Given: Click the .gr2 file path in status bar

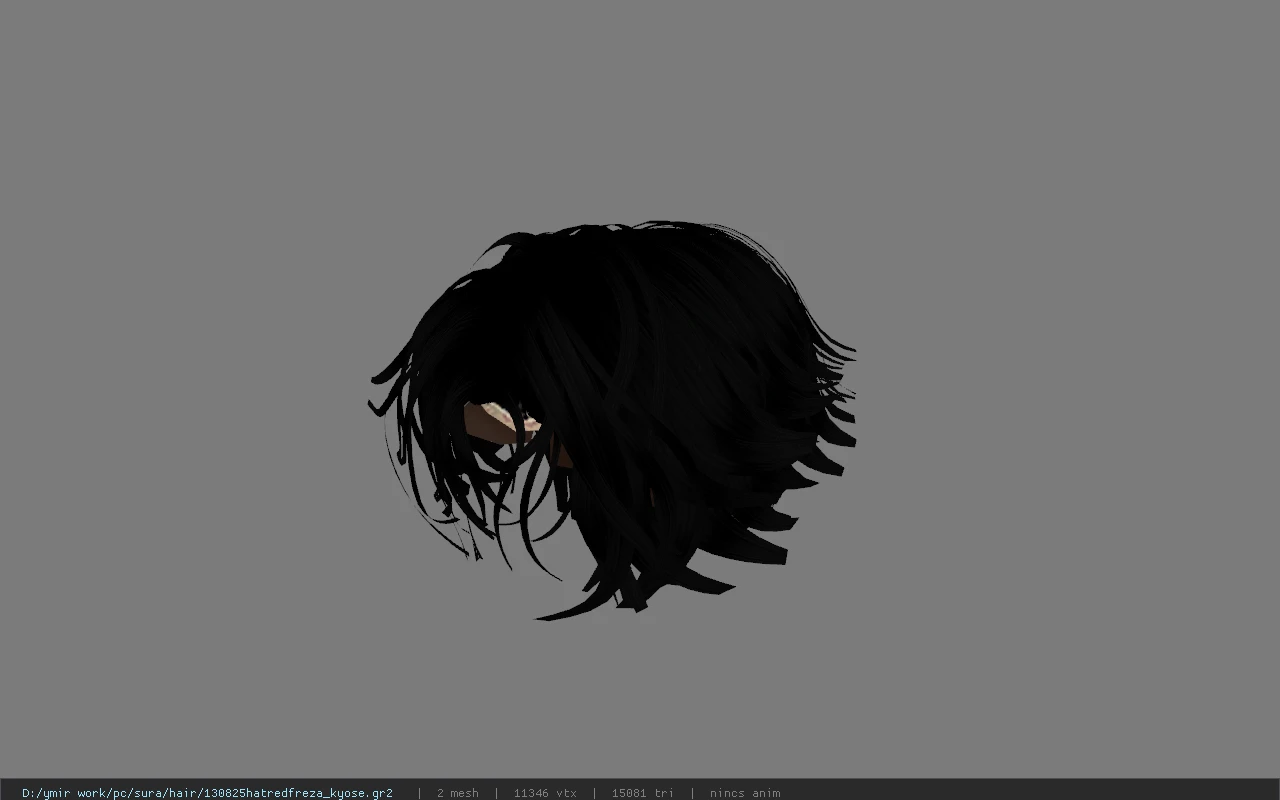Looking at the screenshot, I should coord(207,793).
